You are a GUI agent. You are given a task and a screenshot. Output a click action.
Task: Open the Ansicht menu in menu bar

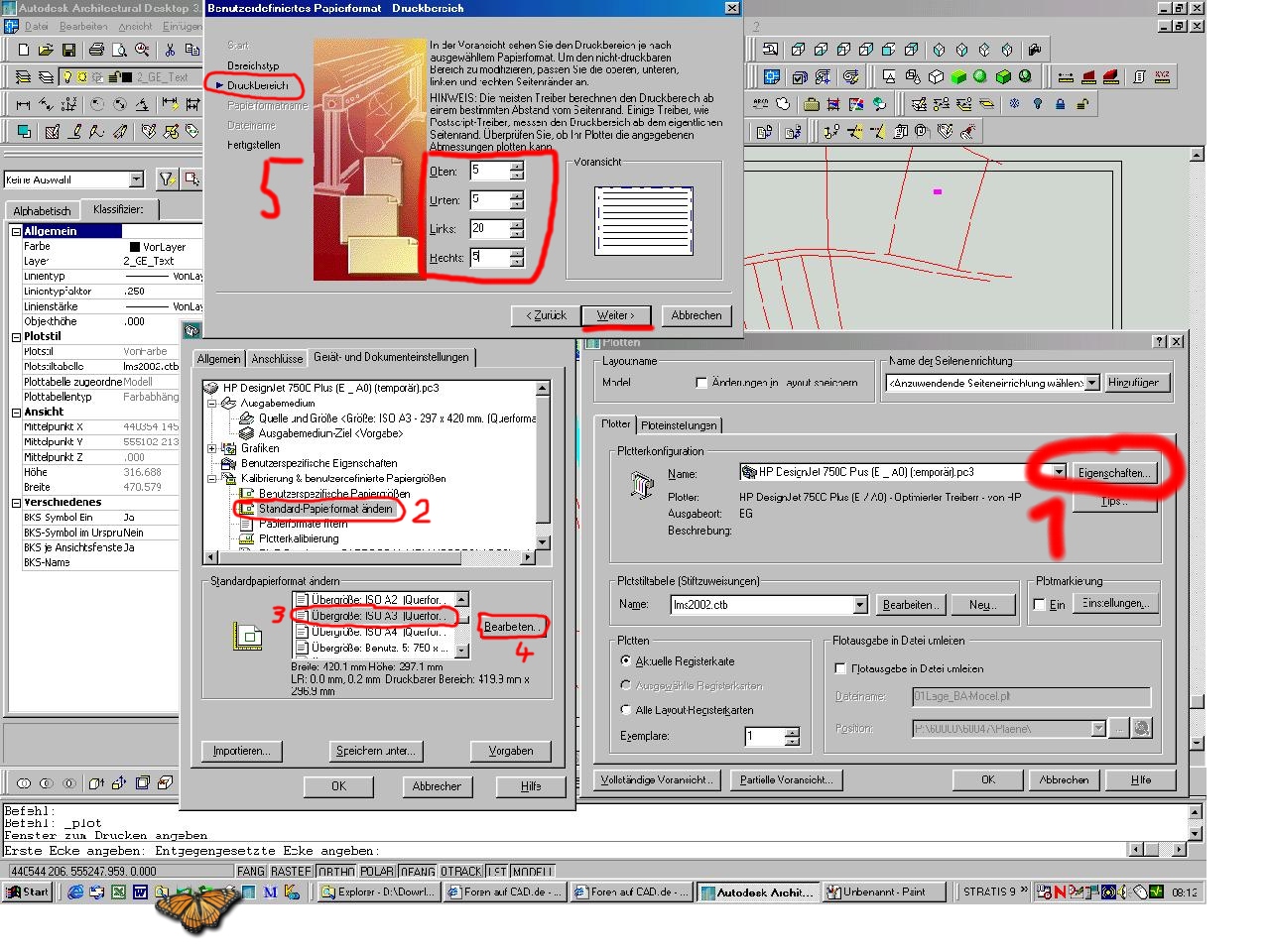coord(136,26)
